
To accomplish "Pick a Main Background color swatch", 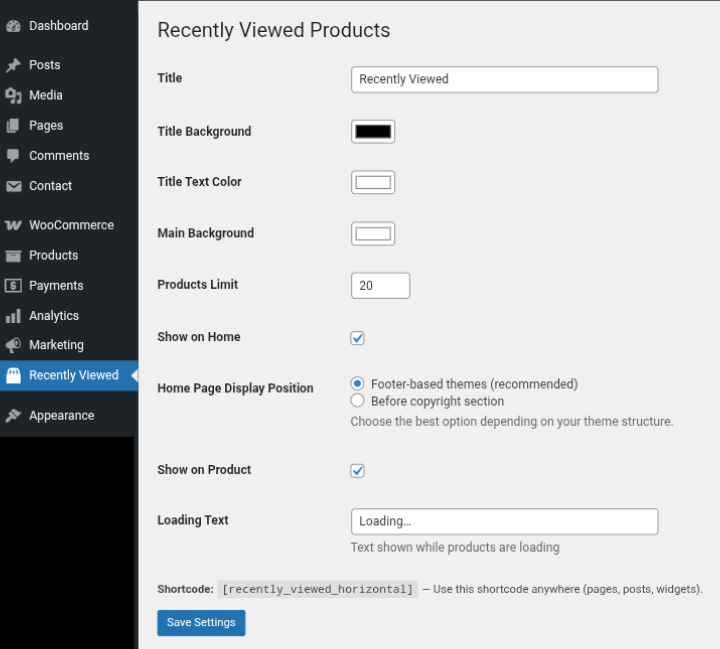I will point(373,234).
